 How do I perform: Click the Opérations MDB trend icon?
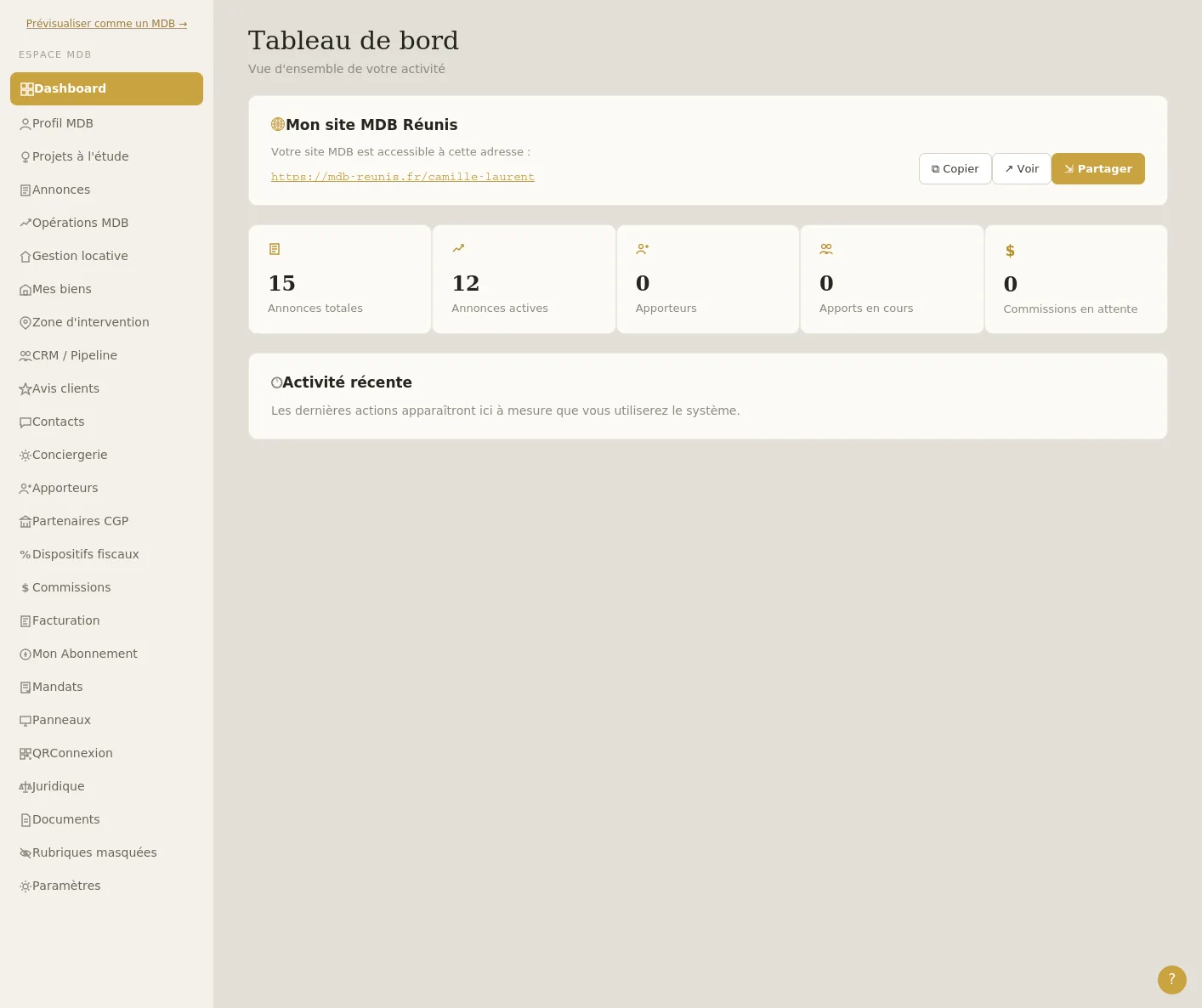[x=26, y=224]
